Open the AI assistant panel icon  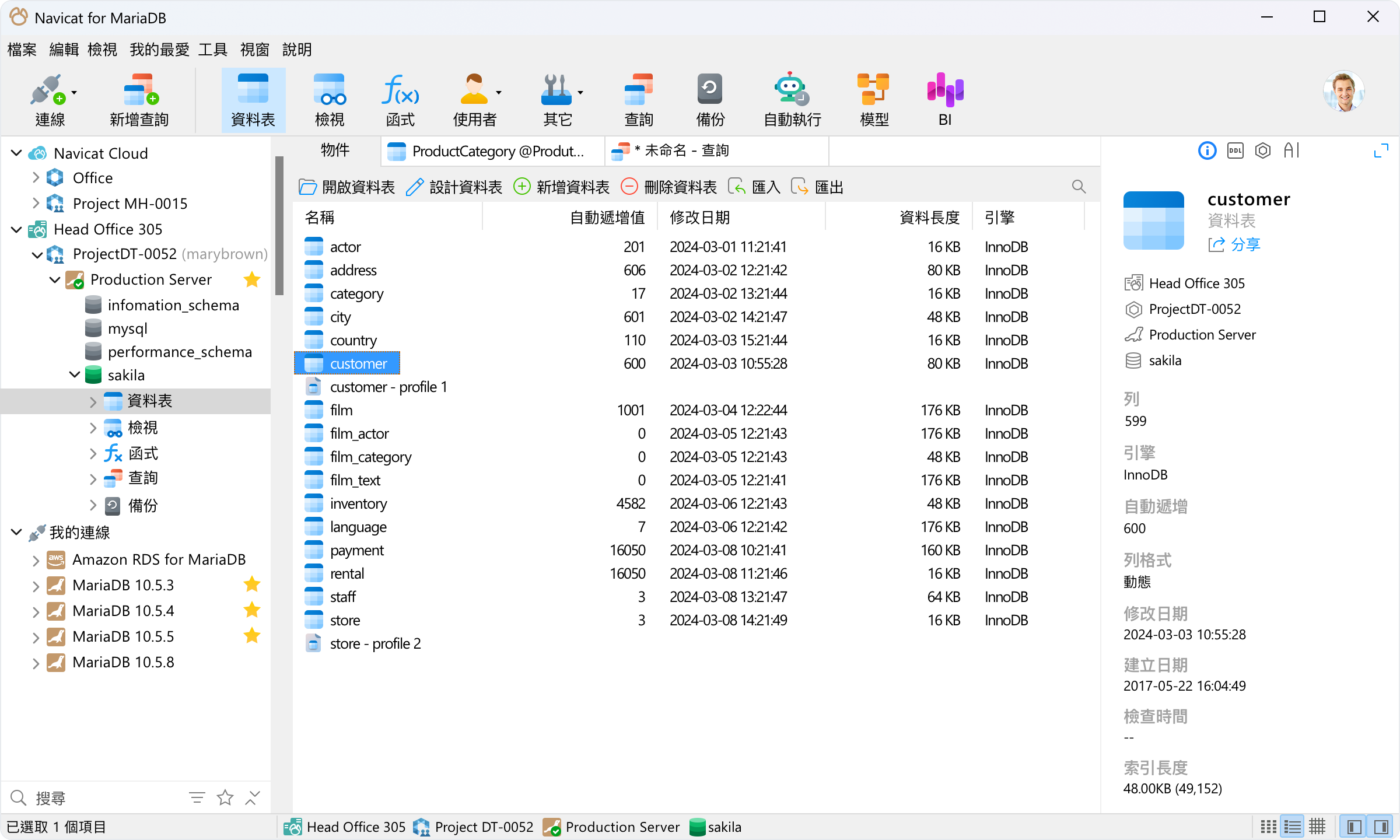(1291, 151)
